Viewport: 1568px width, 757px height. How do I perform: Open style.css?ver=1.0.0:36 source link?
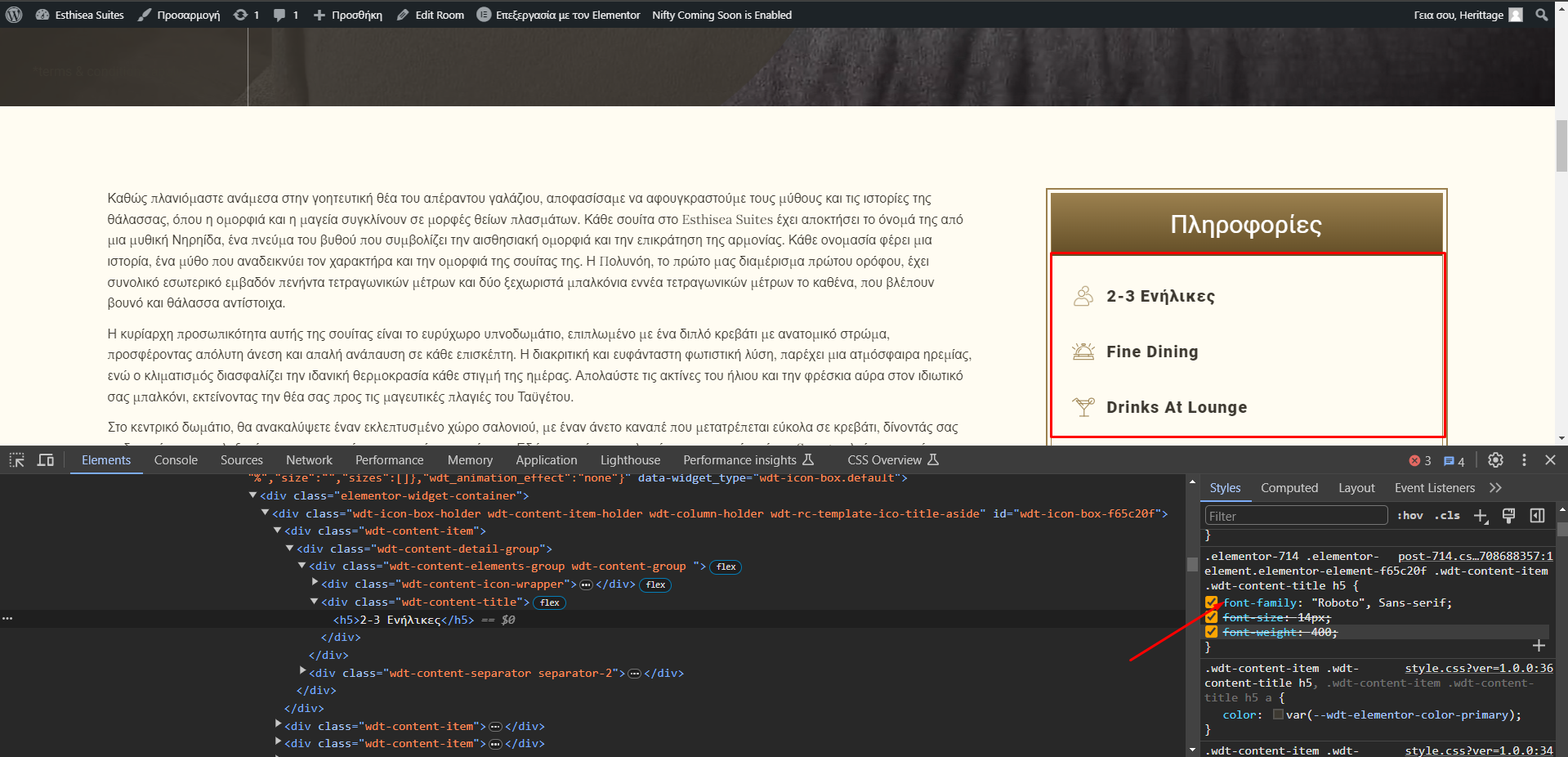pyautogui.click(x=1479, y=669)
